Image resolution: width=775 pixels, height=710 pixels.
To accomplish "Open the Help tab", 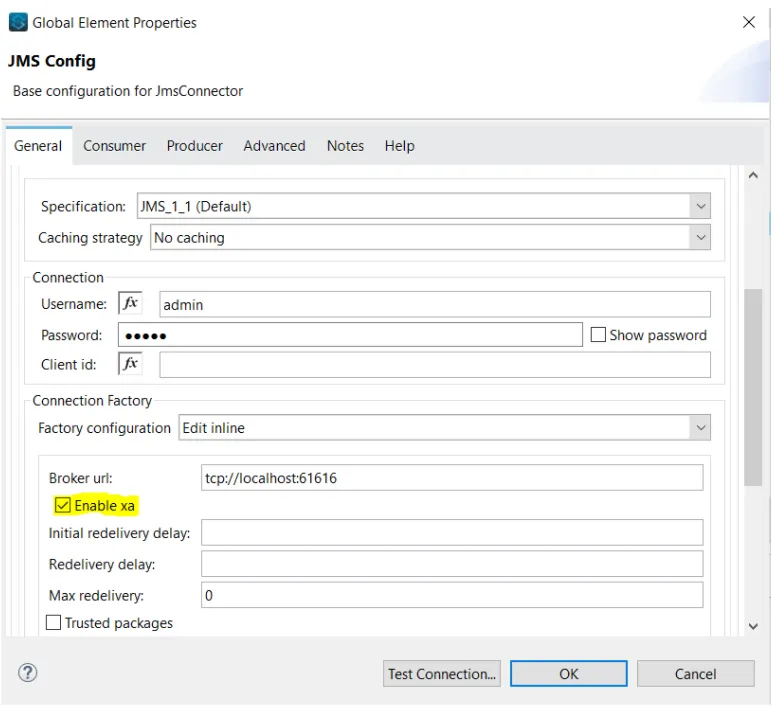I will click(399, 146).
